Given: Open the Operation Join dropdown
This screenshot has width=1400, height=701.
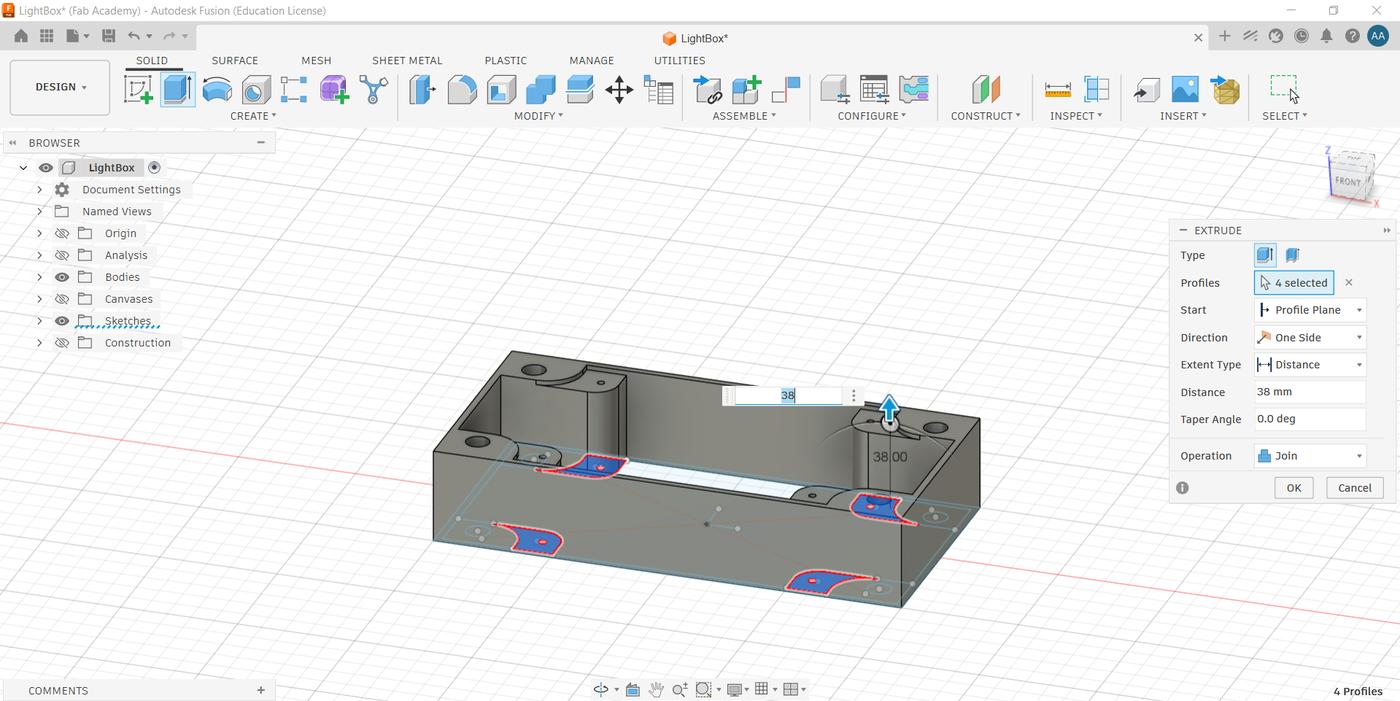Looking at the screenshot, I should 1310,456.
